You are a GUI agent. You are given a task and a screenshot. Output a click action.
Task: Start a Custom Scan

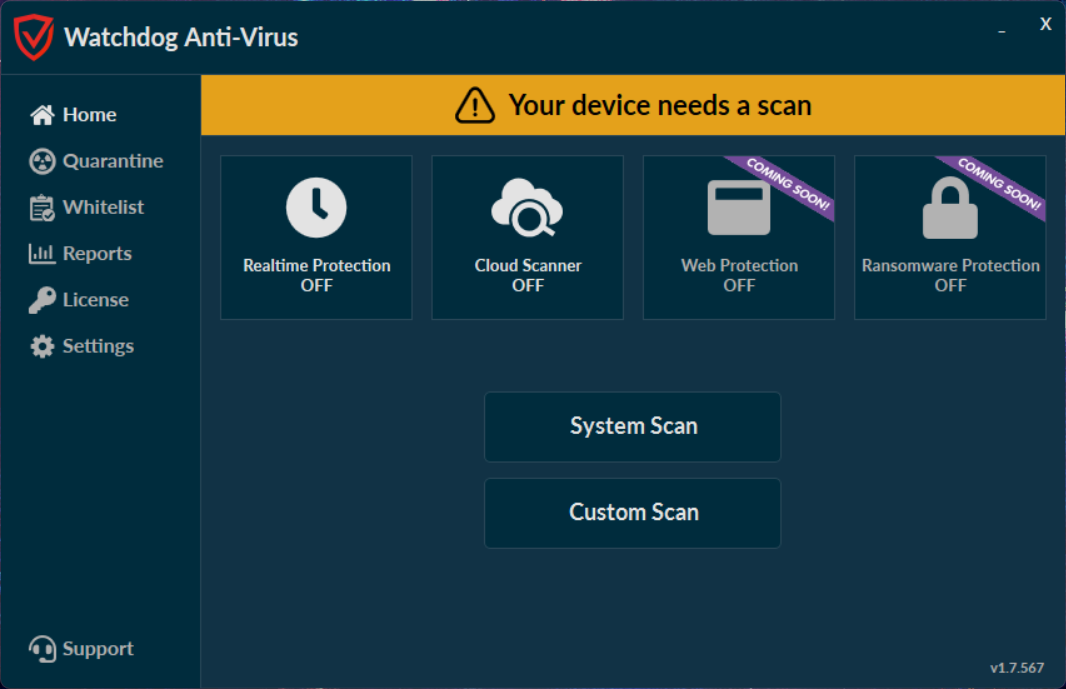[632, 513]
